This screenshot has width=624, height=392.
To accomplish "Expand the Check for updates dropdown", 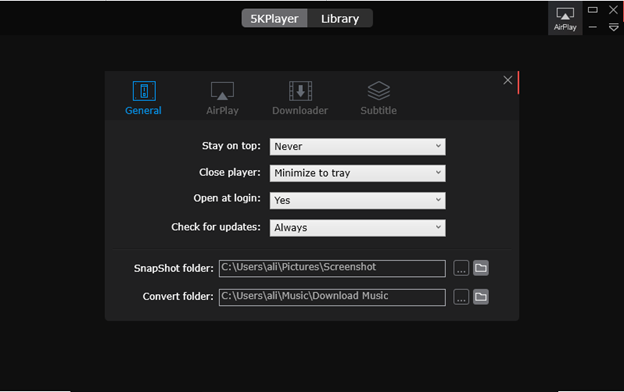I will click(357, 228).
